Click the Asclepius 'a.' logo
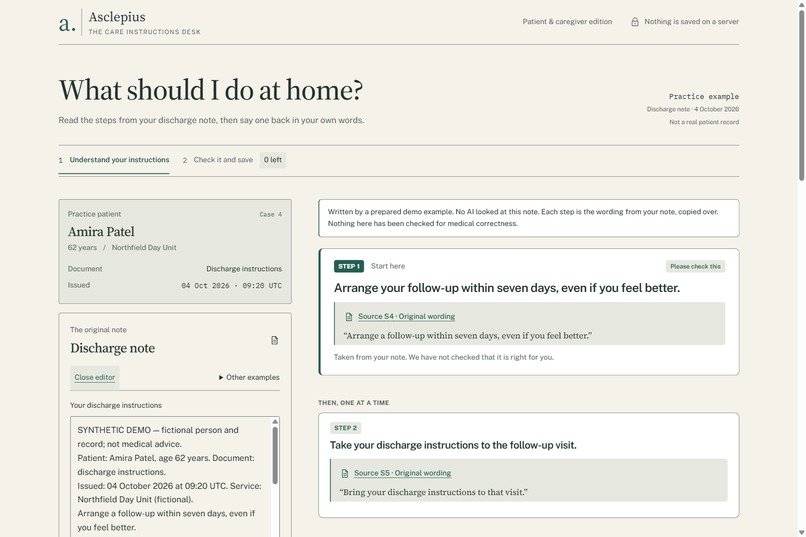Screen dimensions: 806x537 (67, 24)
